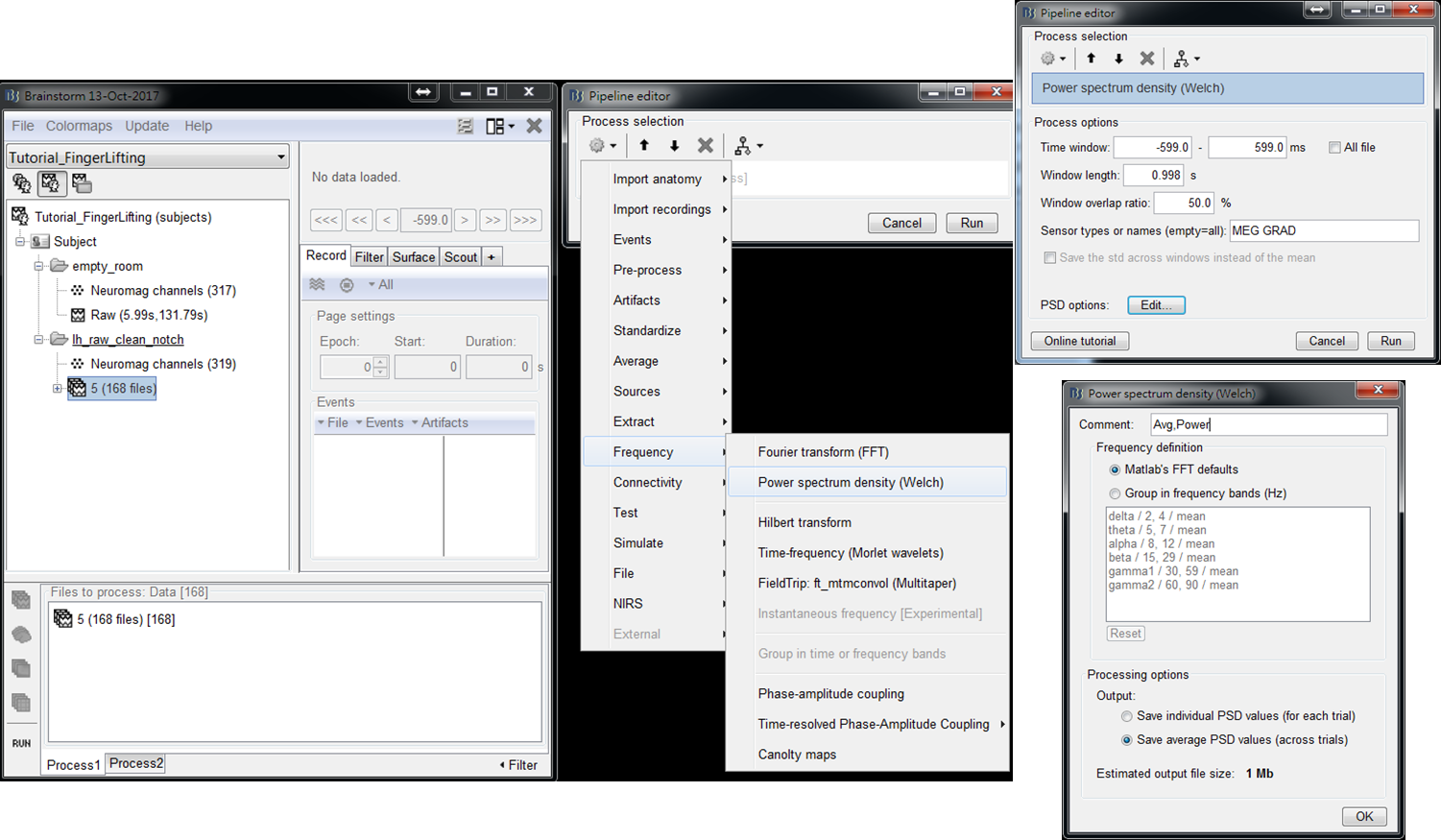
Task: Open the Connectivity submenu
Action: point(656,482)
